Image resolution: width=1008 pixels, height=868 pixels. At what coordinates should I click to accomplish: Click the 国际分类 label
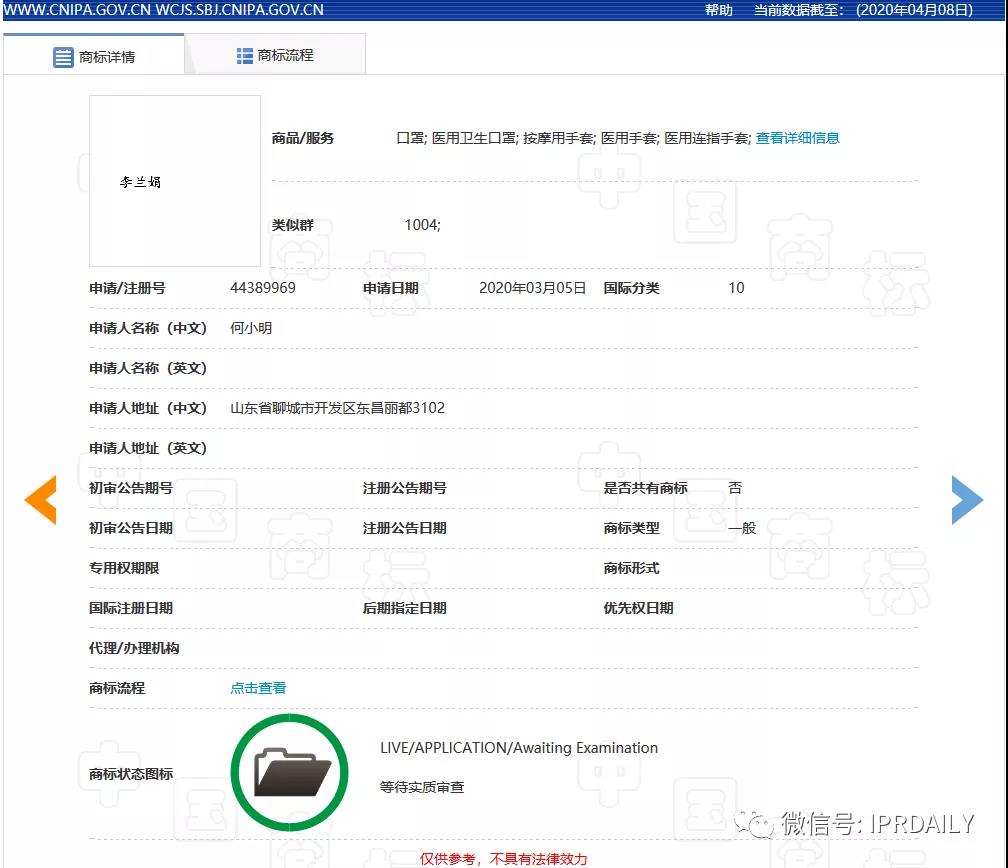coord(631,288)
